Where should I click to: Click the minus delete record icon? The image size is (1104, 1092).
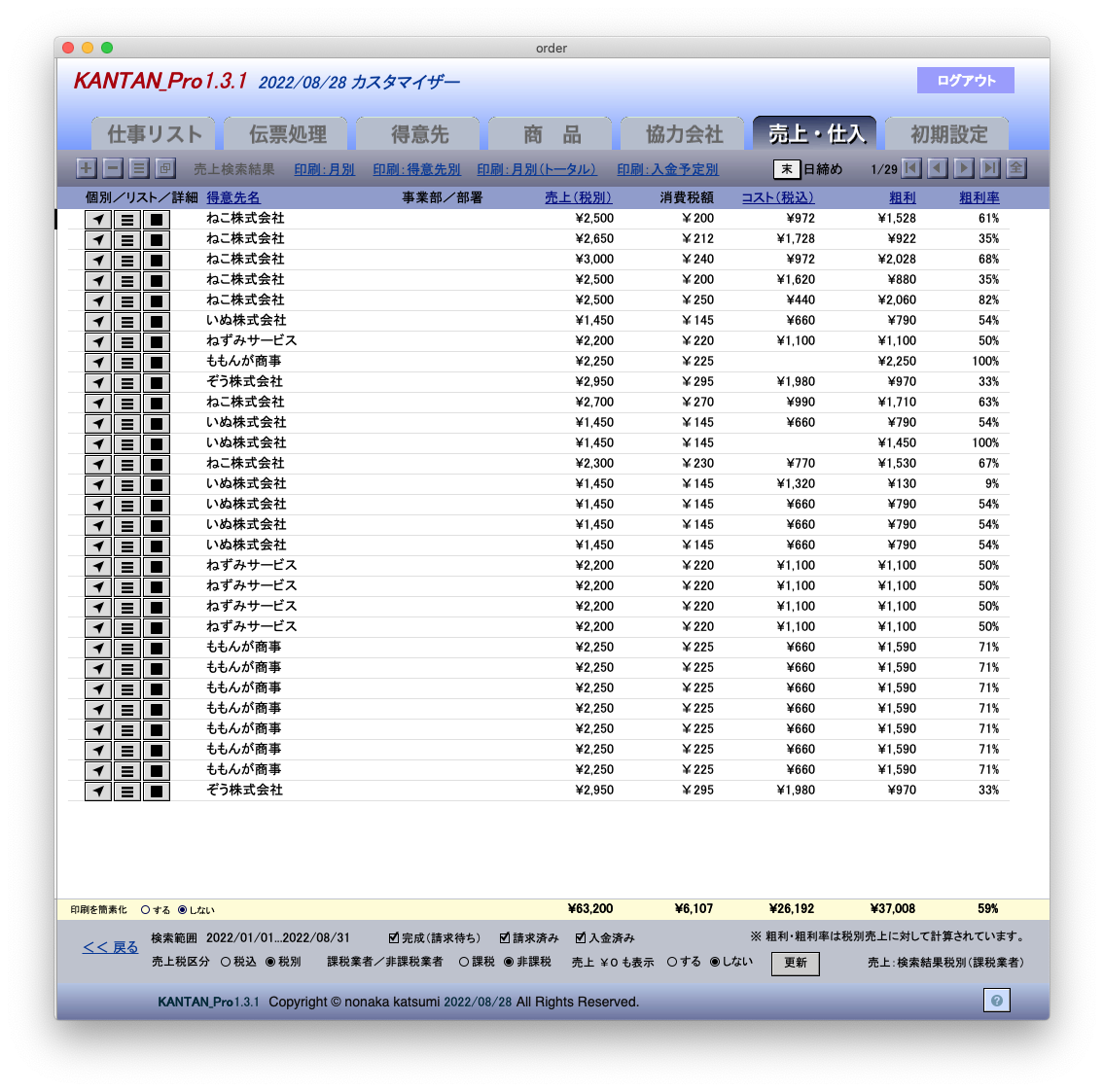coord(113,168)
